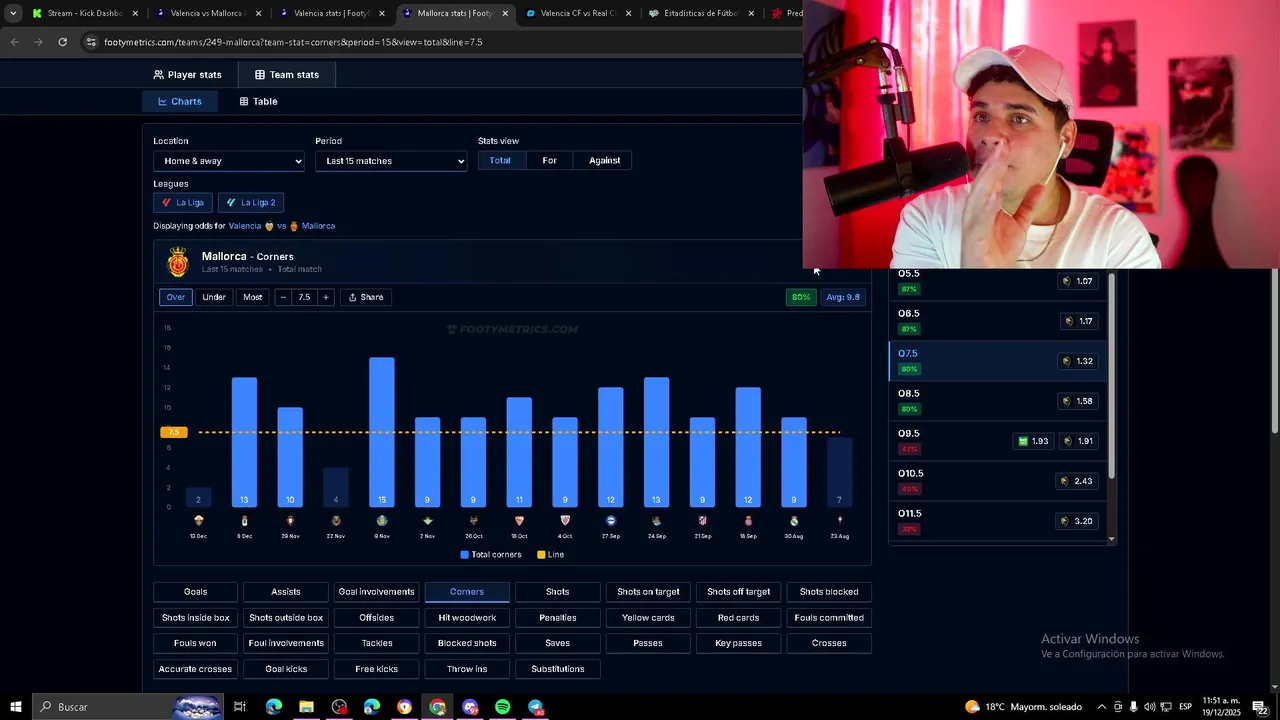Open the browser tab search chevron
Screen dimensions: 1280x720
point(12,13)
